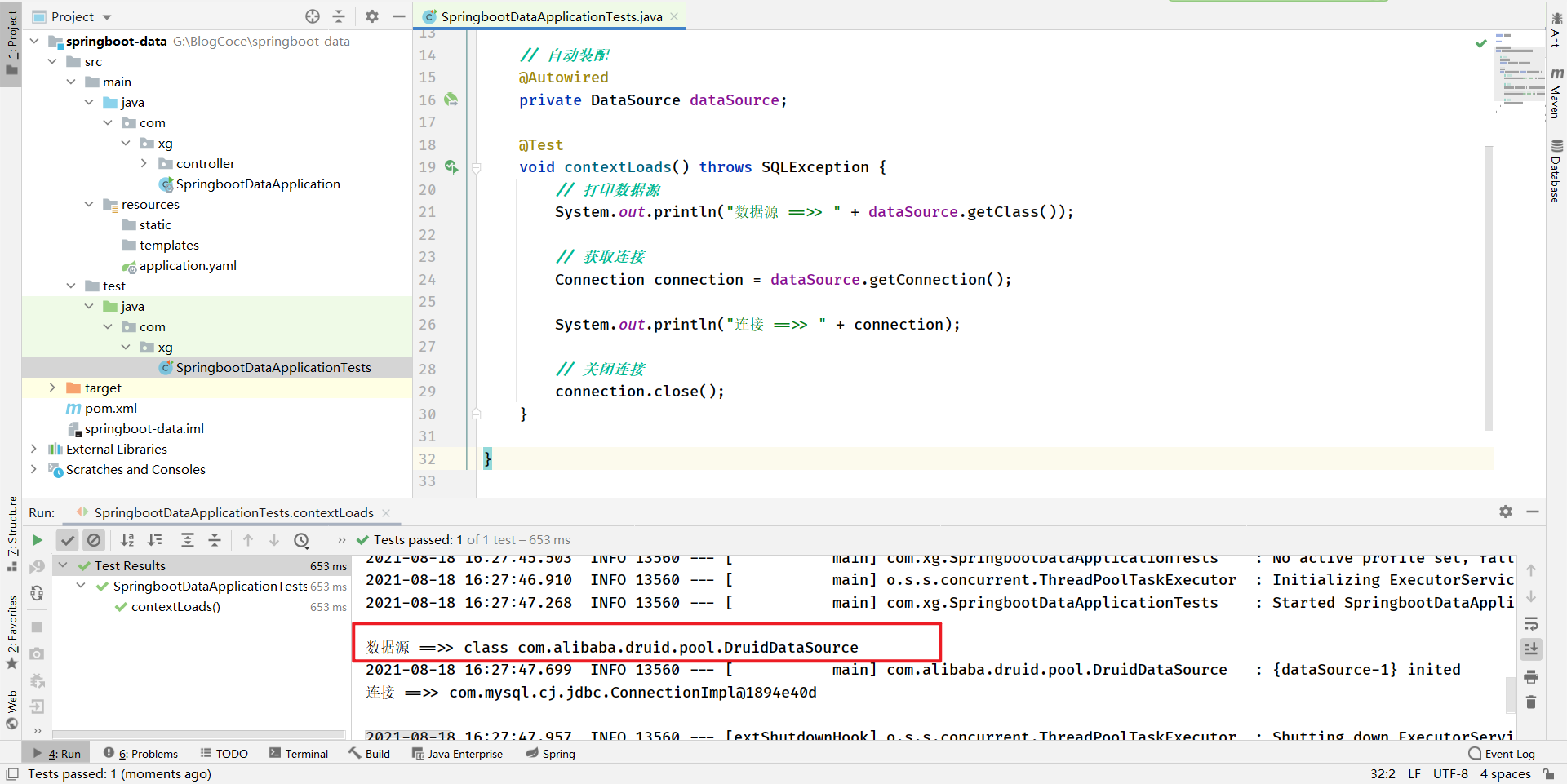The width and height of the screenshot is (1567, 784).
Task: Clear all console output
Action: click(x=1531, y=702)
